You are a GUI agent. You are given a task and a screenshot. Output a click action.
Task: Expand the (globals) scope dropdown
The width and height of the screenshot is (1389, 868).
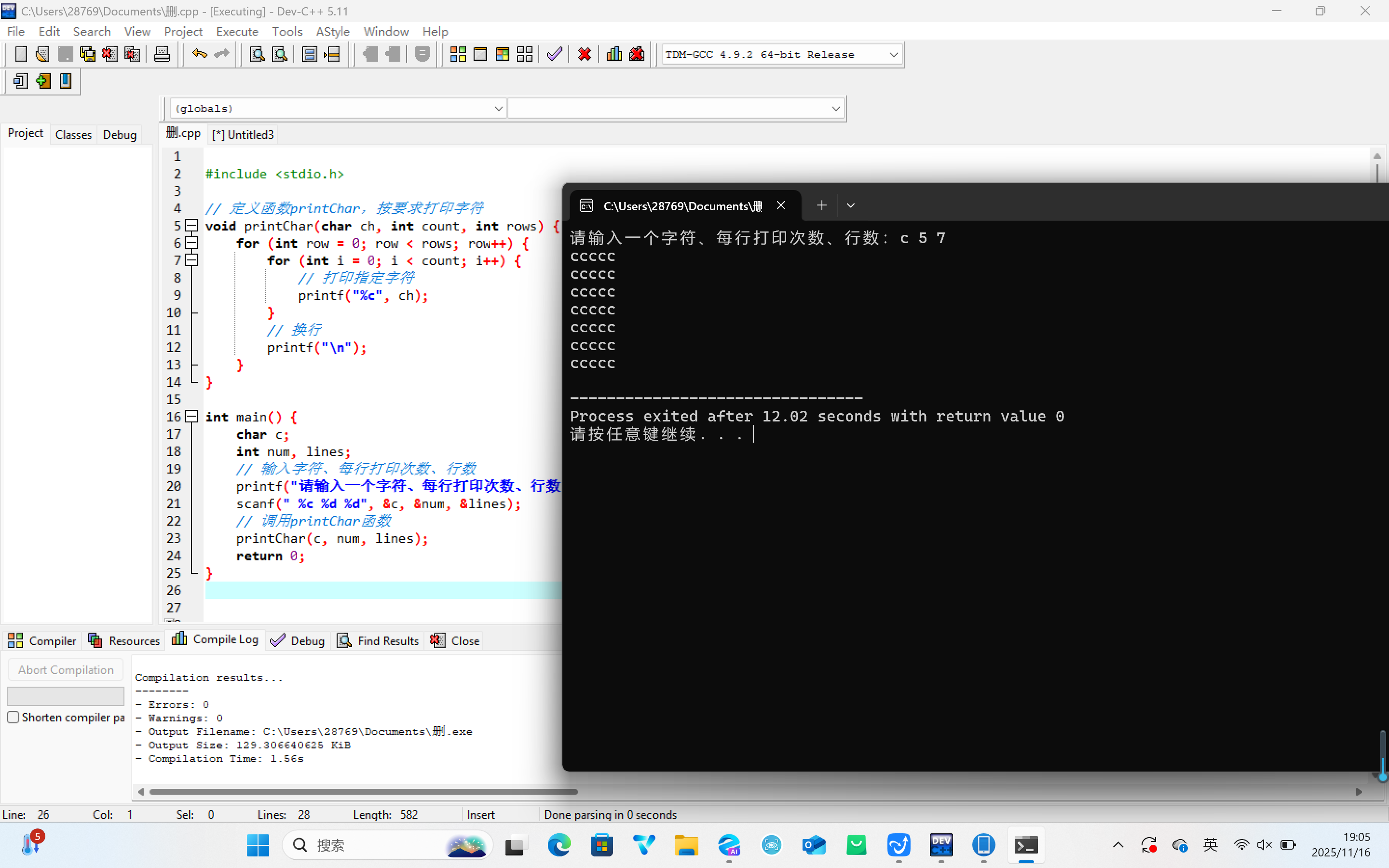click(498, 108)
